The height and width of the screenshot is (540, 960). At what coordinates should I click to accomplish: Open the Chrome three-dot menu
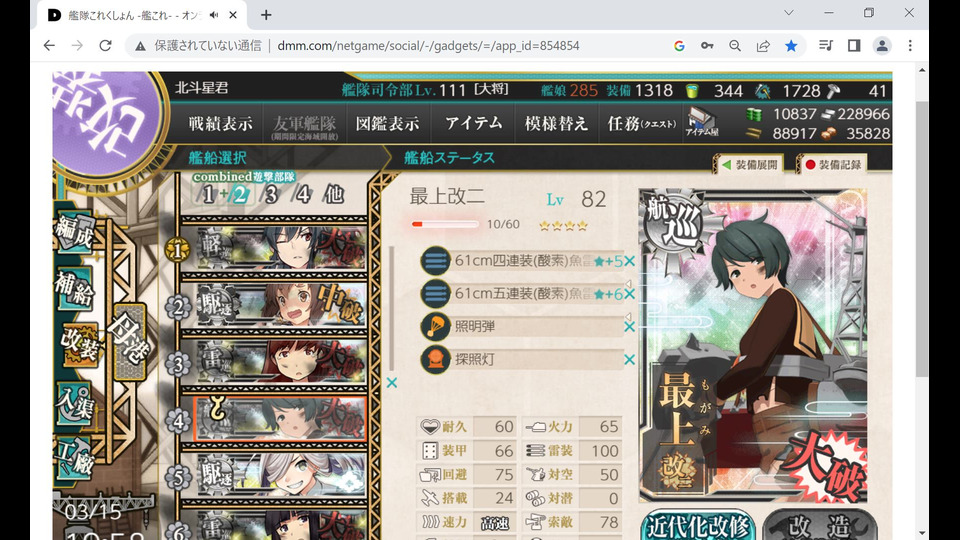click(910, 46)
